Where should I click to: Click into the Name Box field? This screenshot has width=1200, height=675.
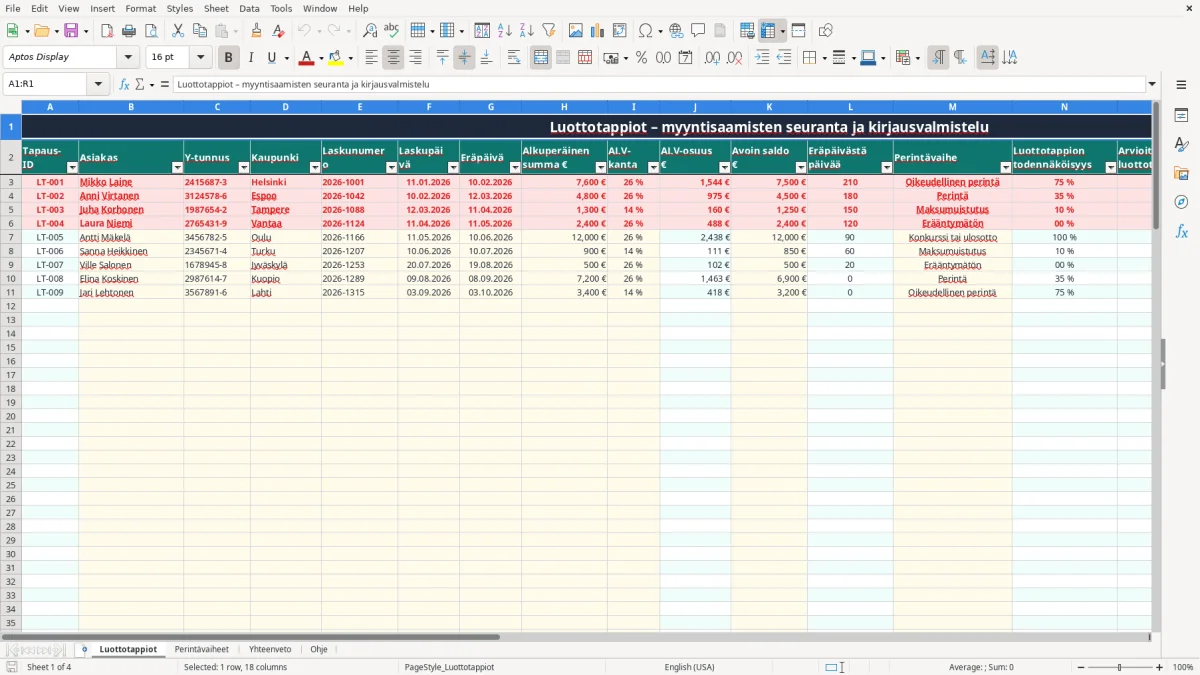[47, 85]
